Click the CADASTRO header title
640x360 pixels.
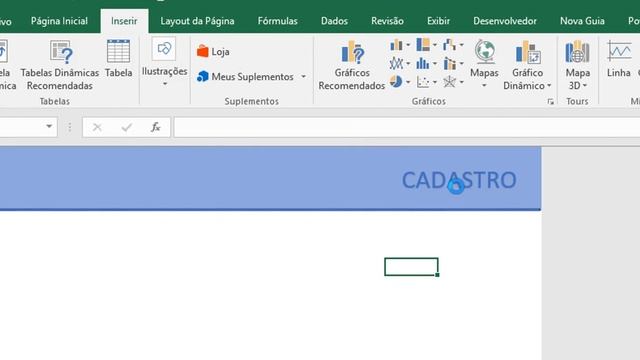(x=459, y=180)
